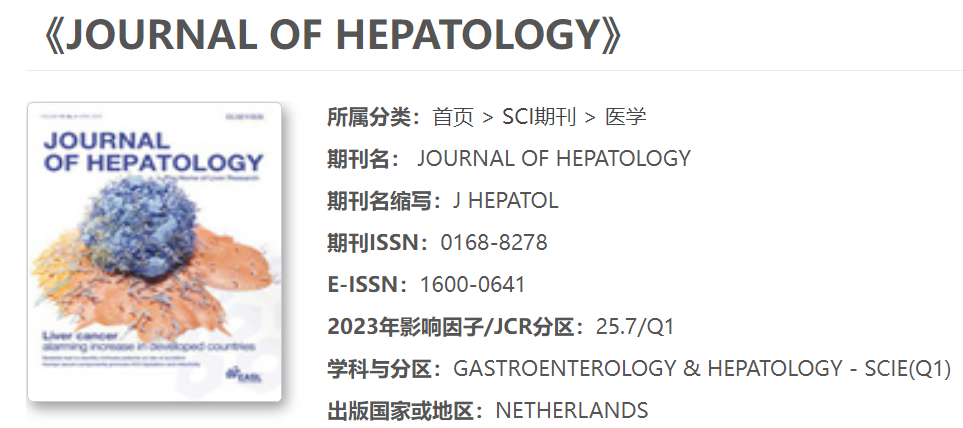Viewport: 963px width, 428px height.
Task: Click the 出版国家或地区 label
Action: click(405, 410)
